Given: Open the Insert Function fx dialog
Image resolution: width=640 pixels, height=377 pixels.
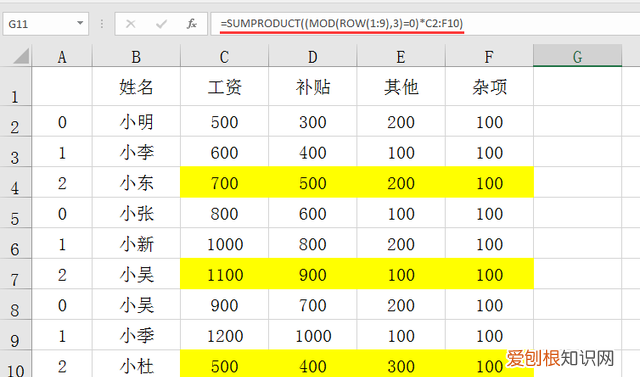Looking at the screenshot, I should [191, 24].
